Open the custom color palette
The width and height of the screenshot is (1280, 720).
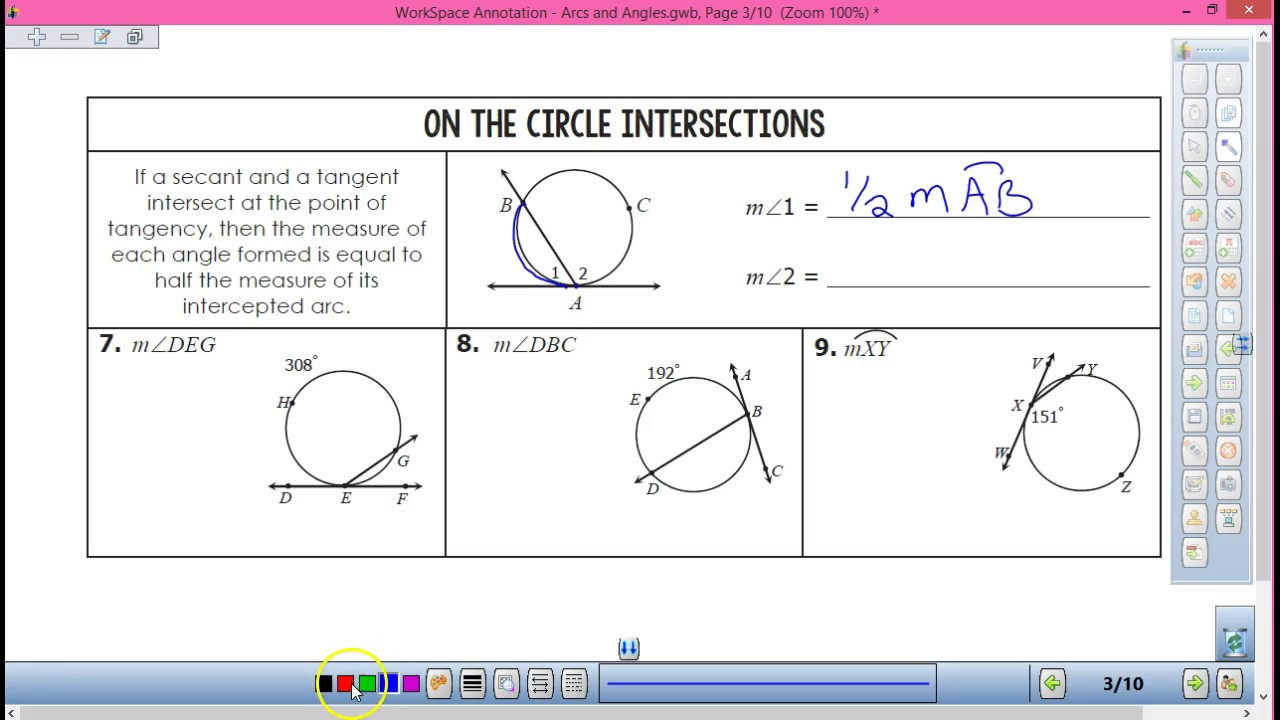[x=438, y=684]
